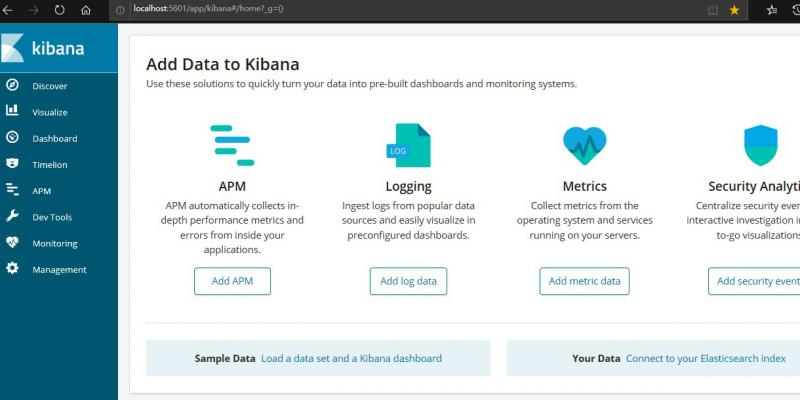Open the Dashboard sidebar icon
Screen dimensions: 800x400
tap(12, 138)
